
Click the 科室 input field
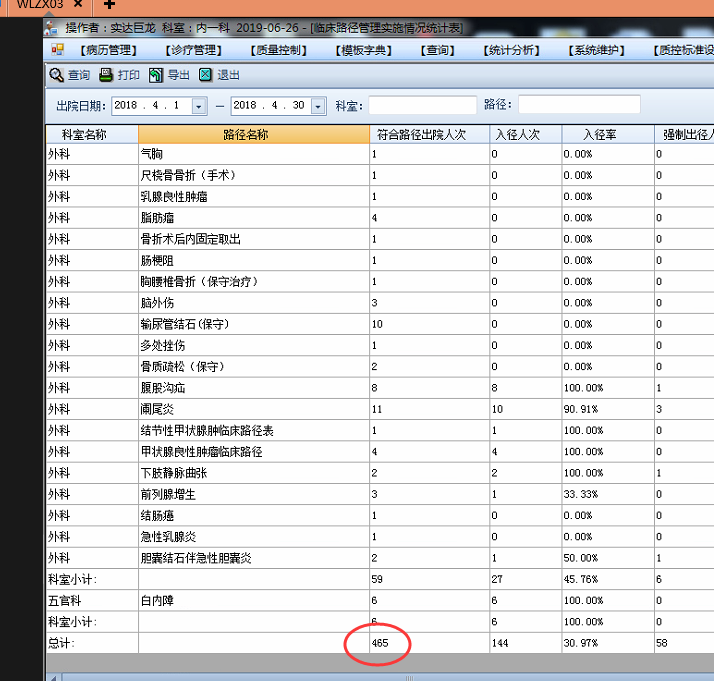pyautogui.click(x=423, y=105)
